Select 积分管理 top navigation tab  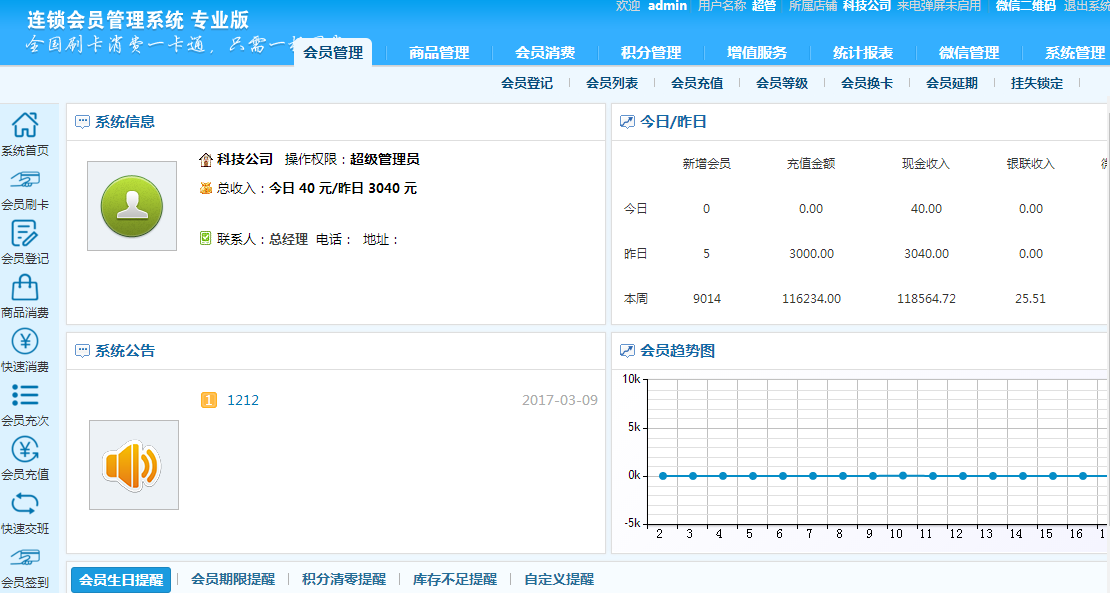coord(651,53)
